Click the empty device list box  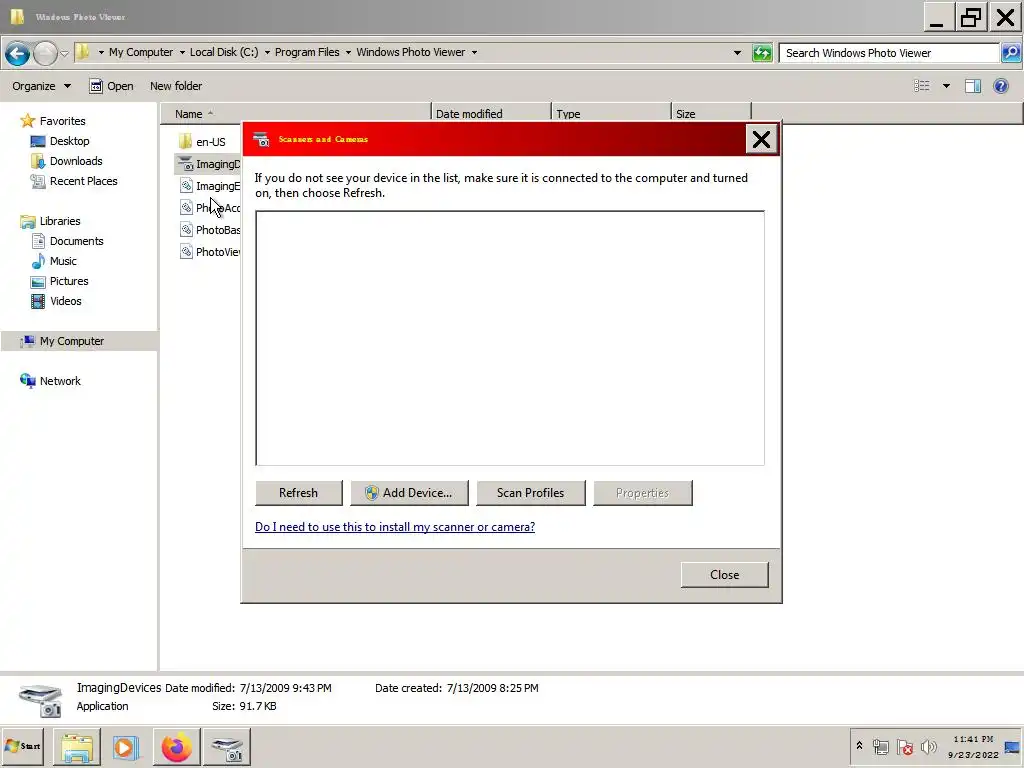(x=510, y=338)
